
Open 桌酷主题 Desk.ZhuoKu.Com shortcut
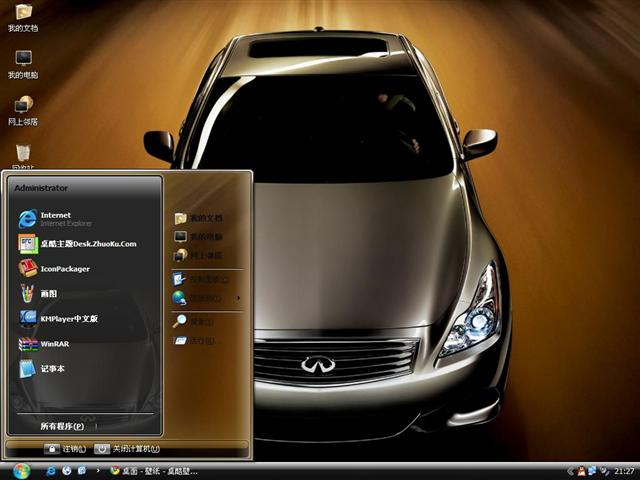point(87,244)
